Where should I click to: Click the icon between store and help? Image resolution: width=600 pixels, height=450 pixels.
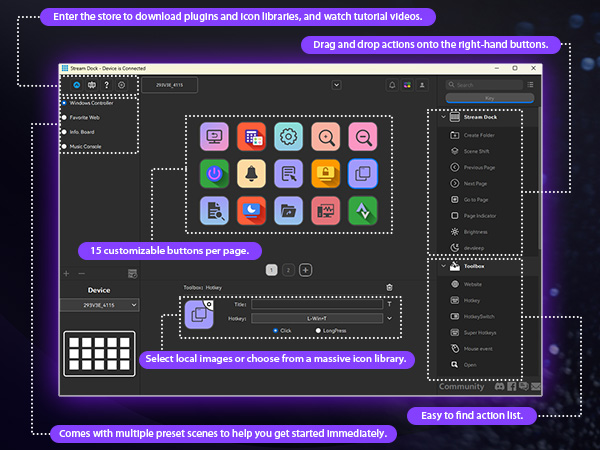pyautogui.click(x=92, y=85)
